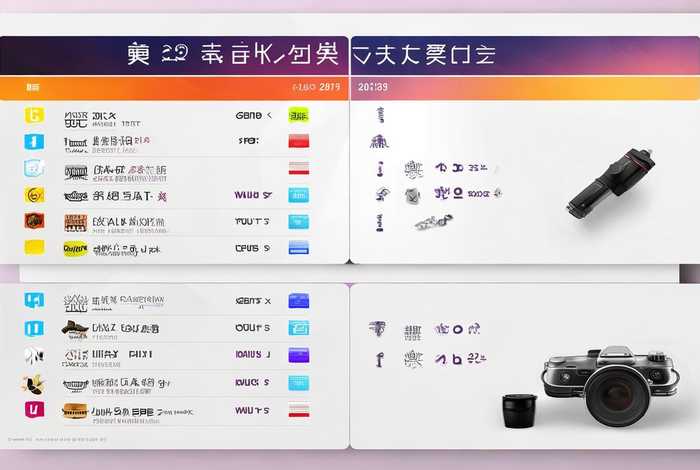Click the black lens cap beside the camera
This screenshot has height=470, width=700.
click(x=520, y=410)
